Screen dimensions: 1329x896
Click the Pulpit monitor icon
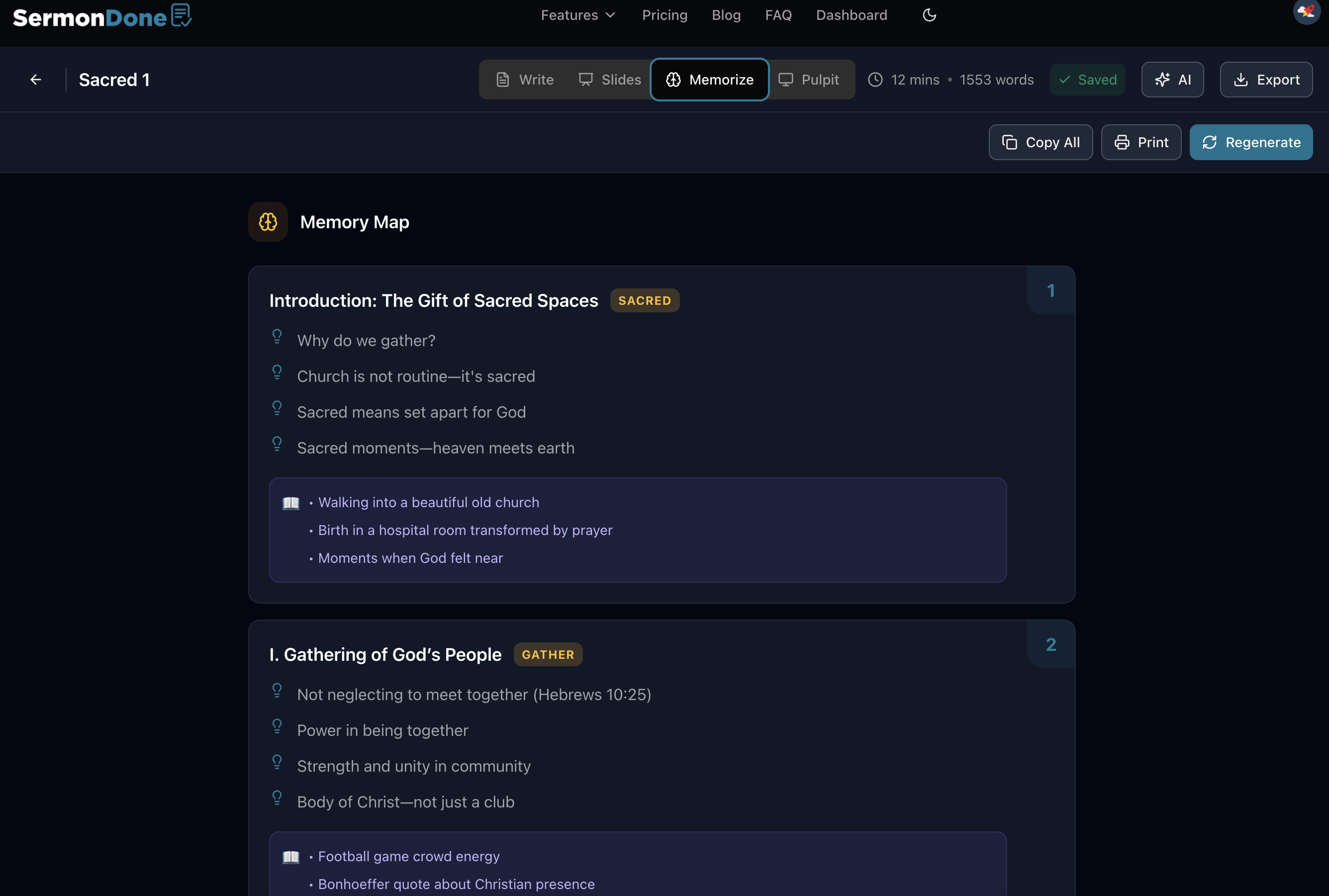click(786, 80)
